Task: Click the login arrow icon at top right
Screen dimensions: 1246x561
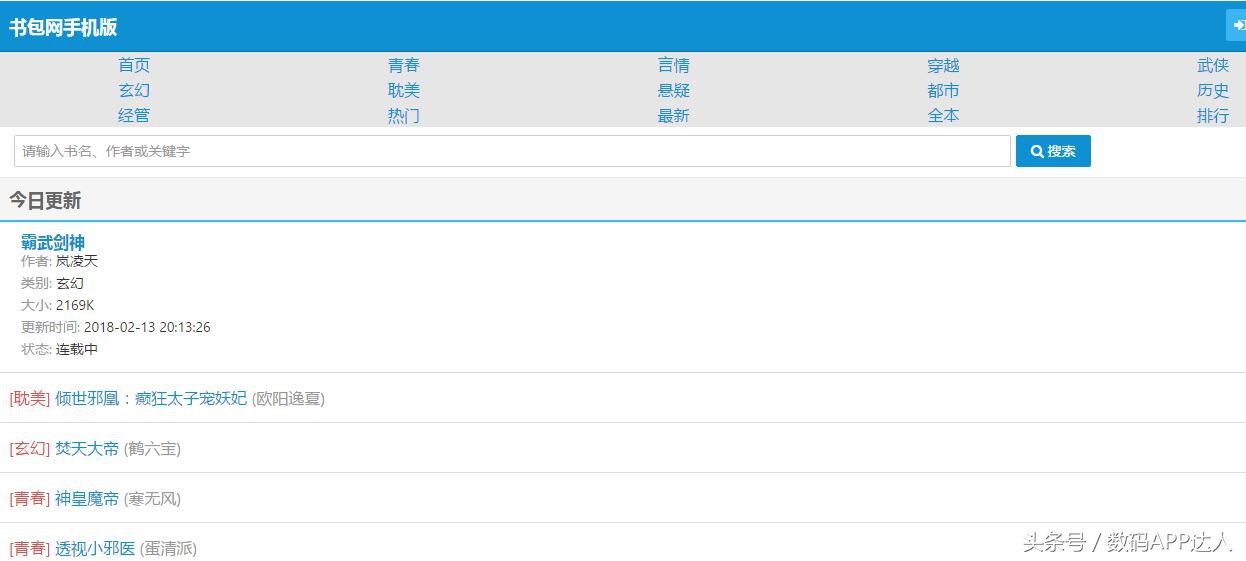Action: 1237,26
